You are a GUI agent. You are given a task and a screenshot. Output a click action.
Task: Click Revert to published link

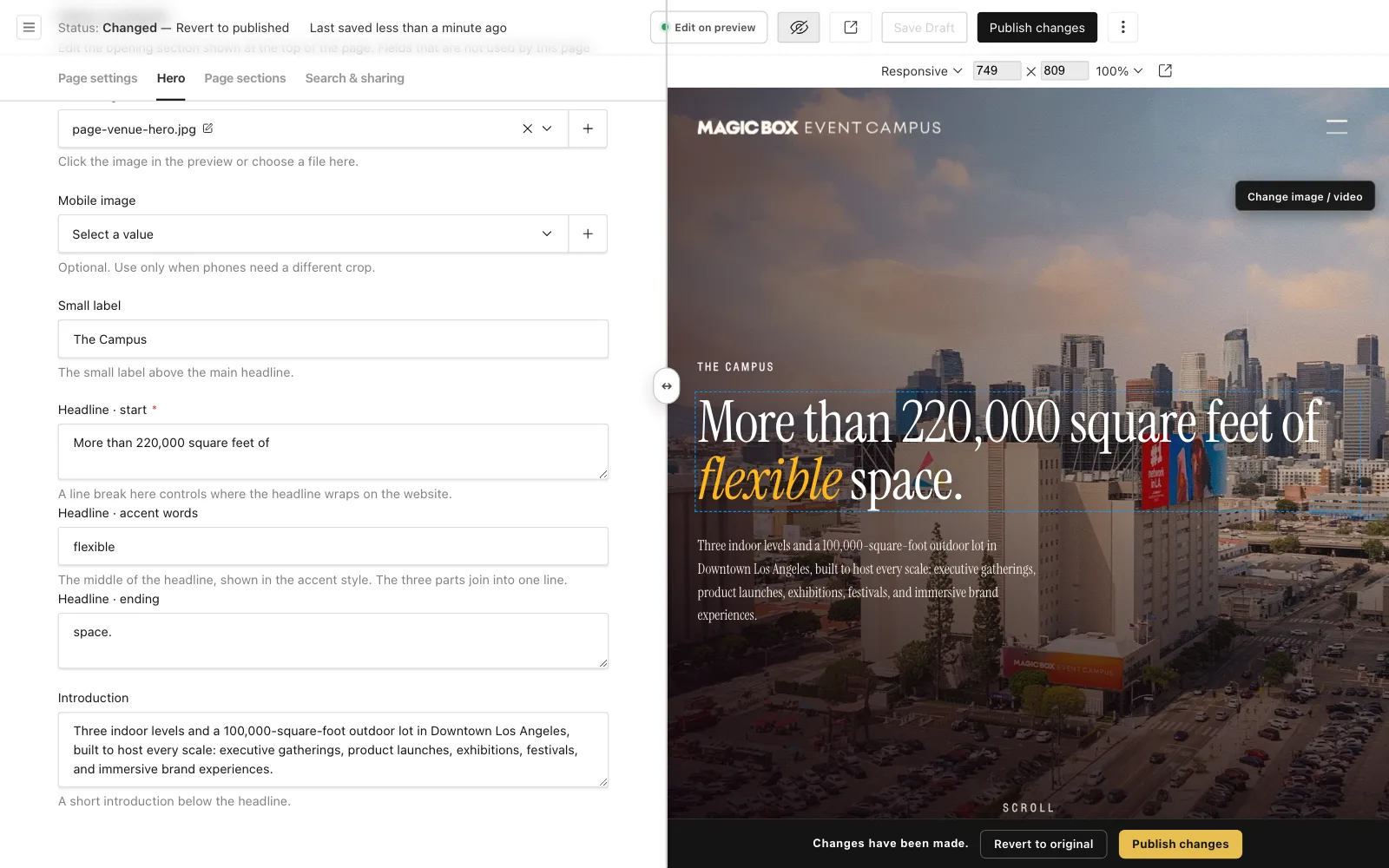pos(233,28)
